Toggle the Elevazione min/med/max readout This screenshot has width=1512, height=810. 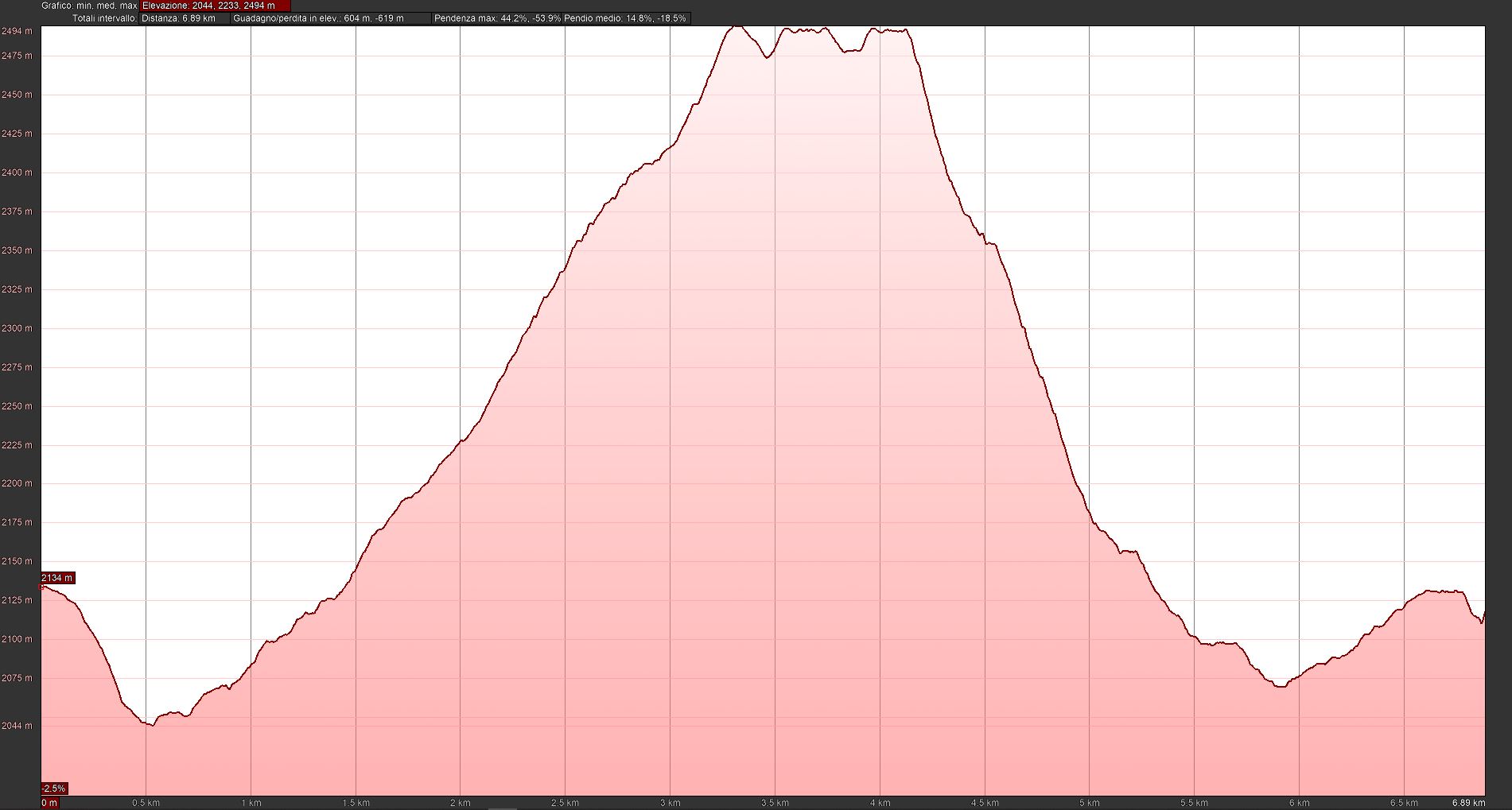point(215,6)
